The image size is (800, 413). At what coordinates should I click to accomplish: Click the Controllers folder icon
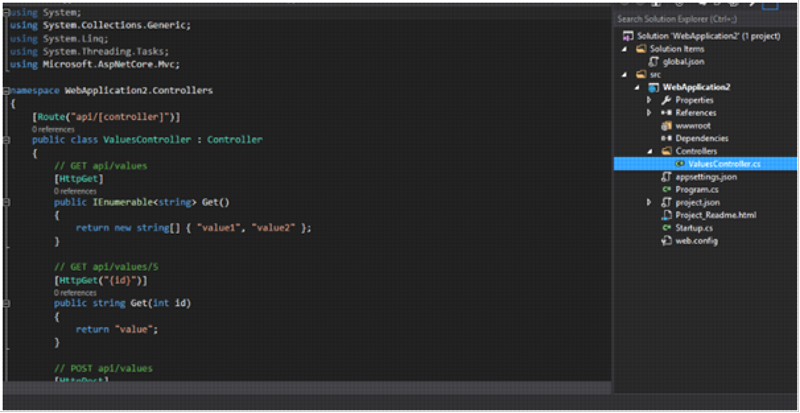click(666, 151)
